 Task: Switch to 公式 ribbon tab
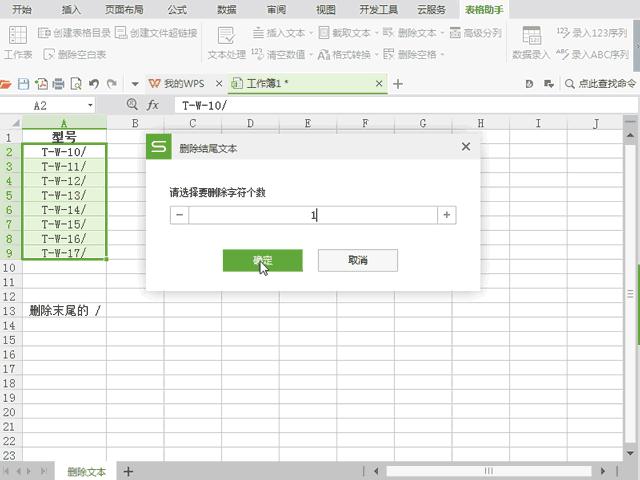pyautogui.click(x=177, y=9)
